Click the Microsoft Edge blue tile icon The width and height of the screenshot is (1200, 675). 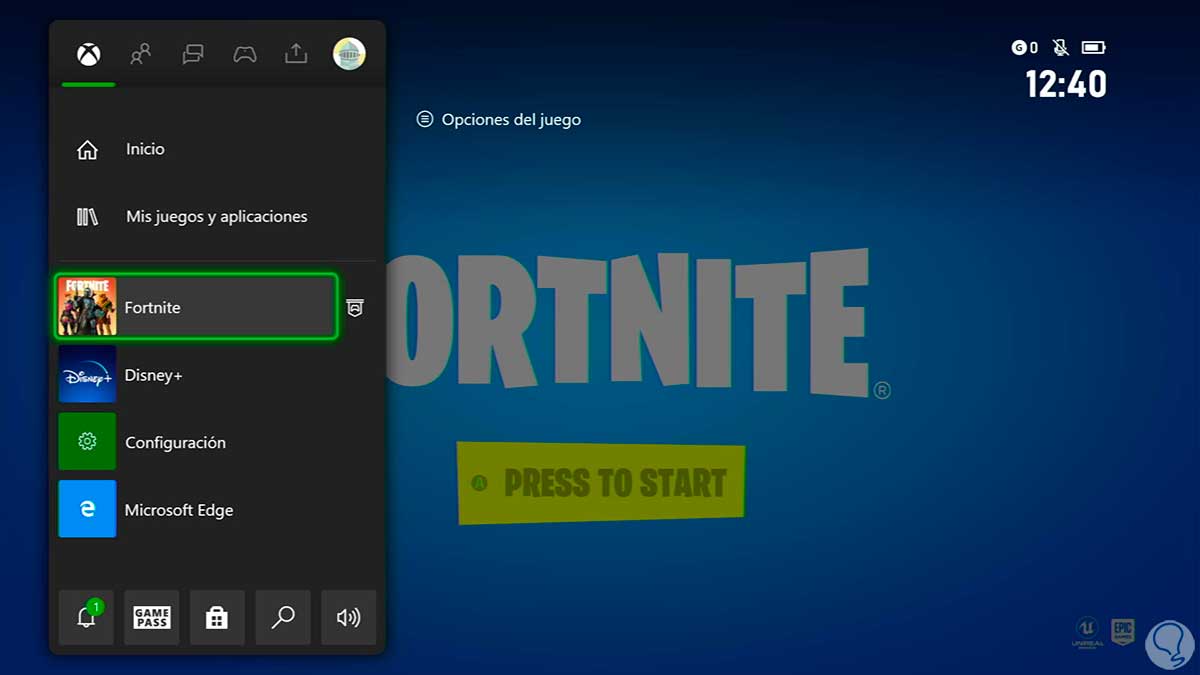(x=87, y=509)
